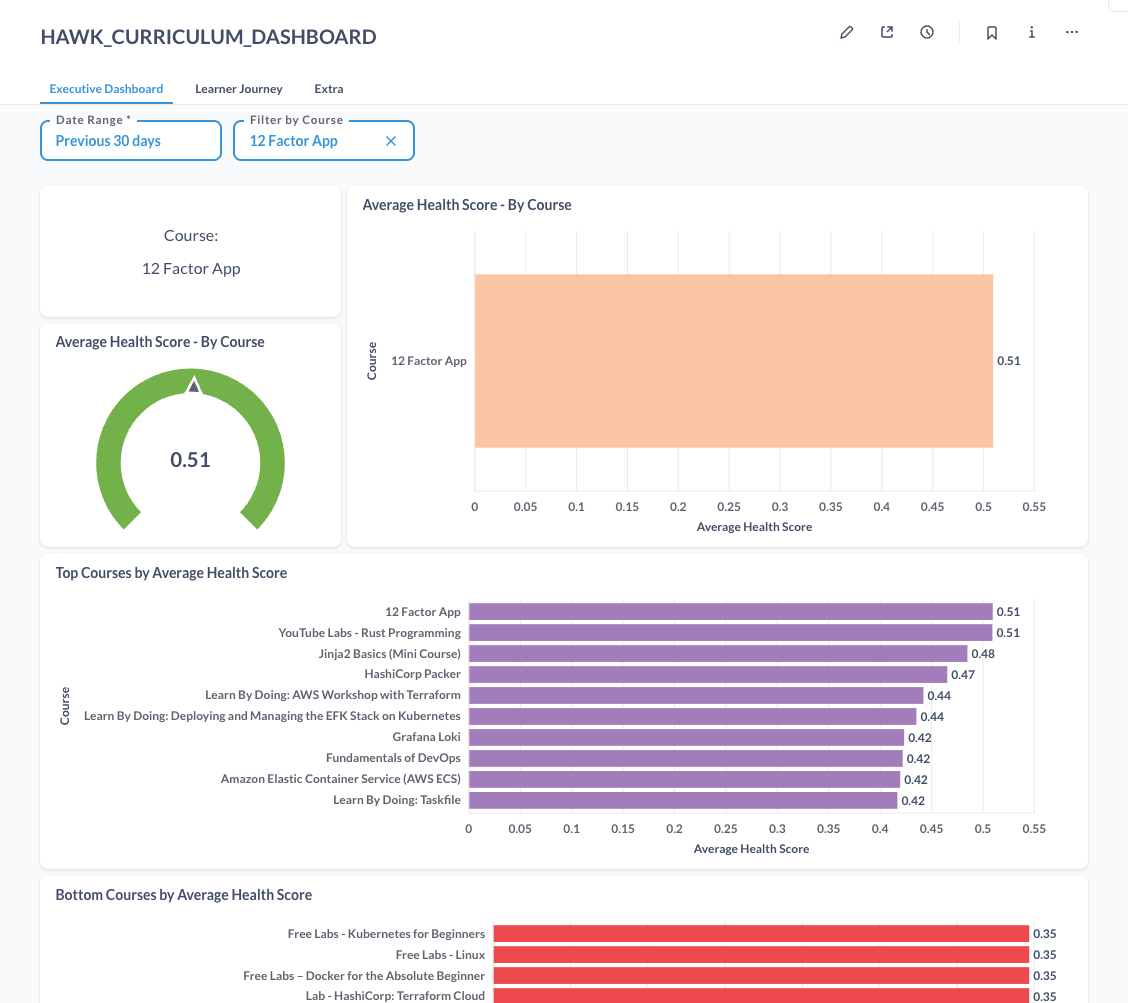Viewport: 1128px width, 1003px height.
Task: Click the Bottom Courses by Average Health Score title
Action: [183, 894]
